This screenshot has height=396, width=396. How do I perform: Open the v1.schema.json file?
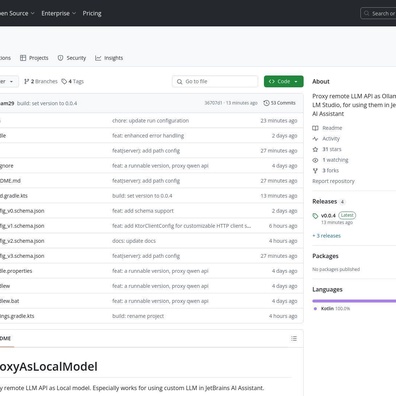pyautogui.click(x=22, y=226)
